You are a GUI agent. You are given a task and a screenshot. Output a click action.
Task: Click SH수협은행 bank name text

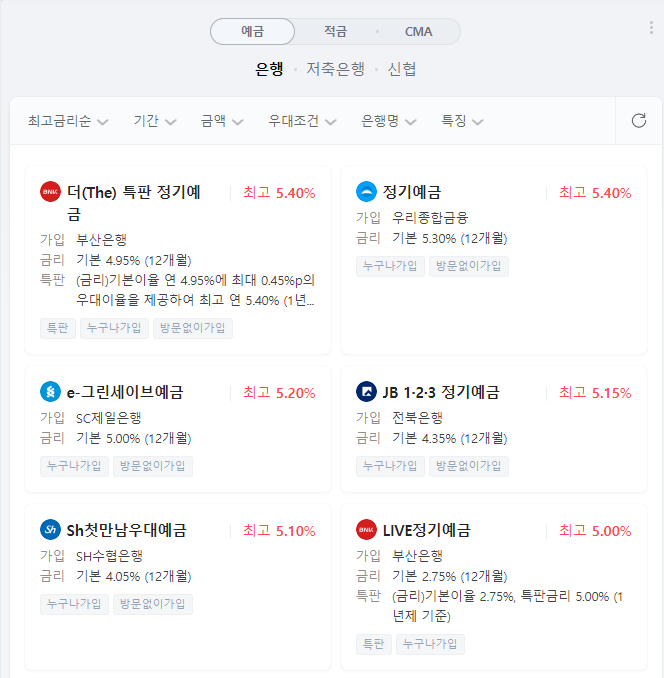(109, 556)
